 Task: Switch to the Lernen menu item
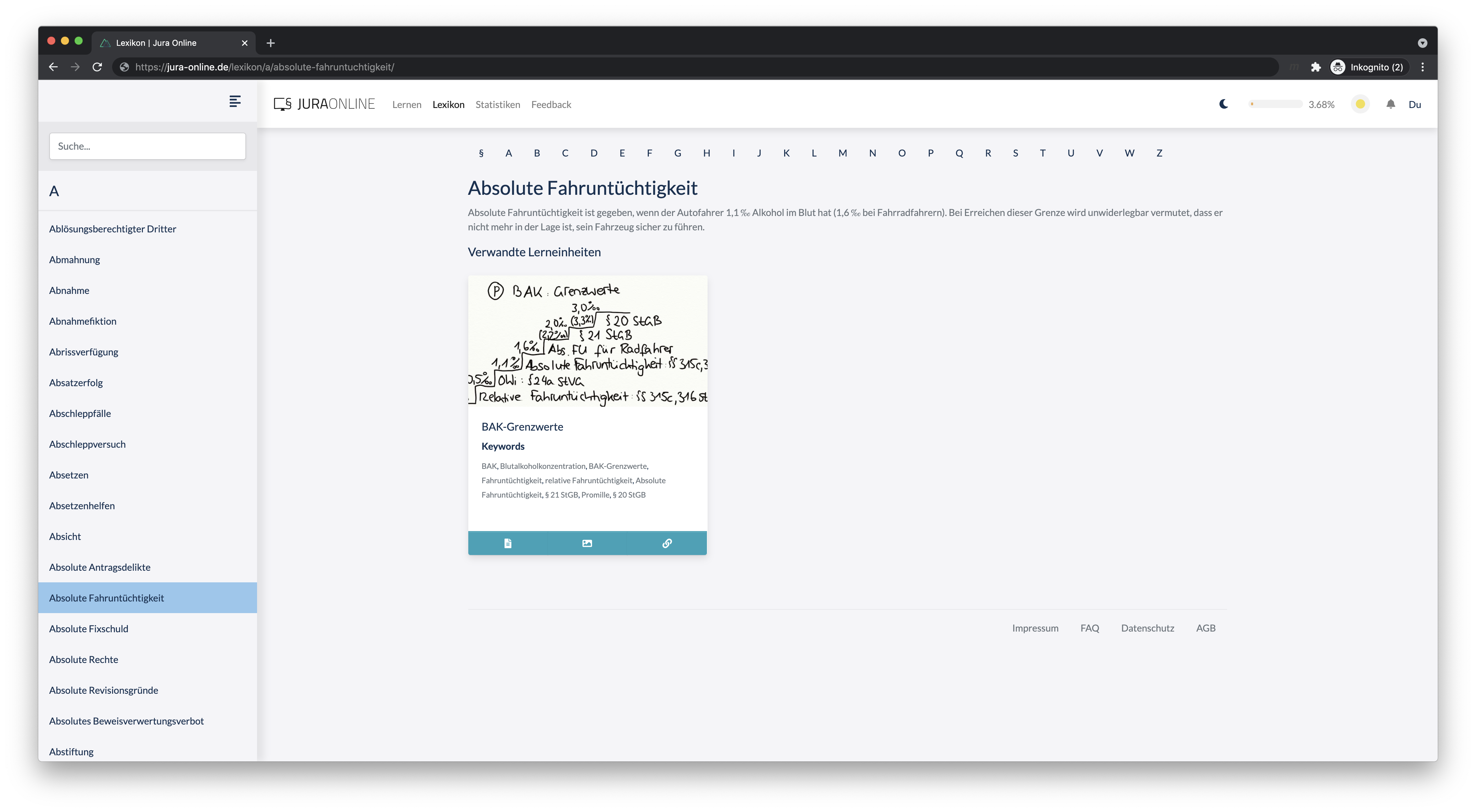tap(407, 104)
